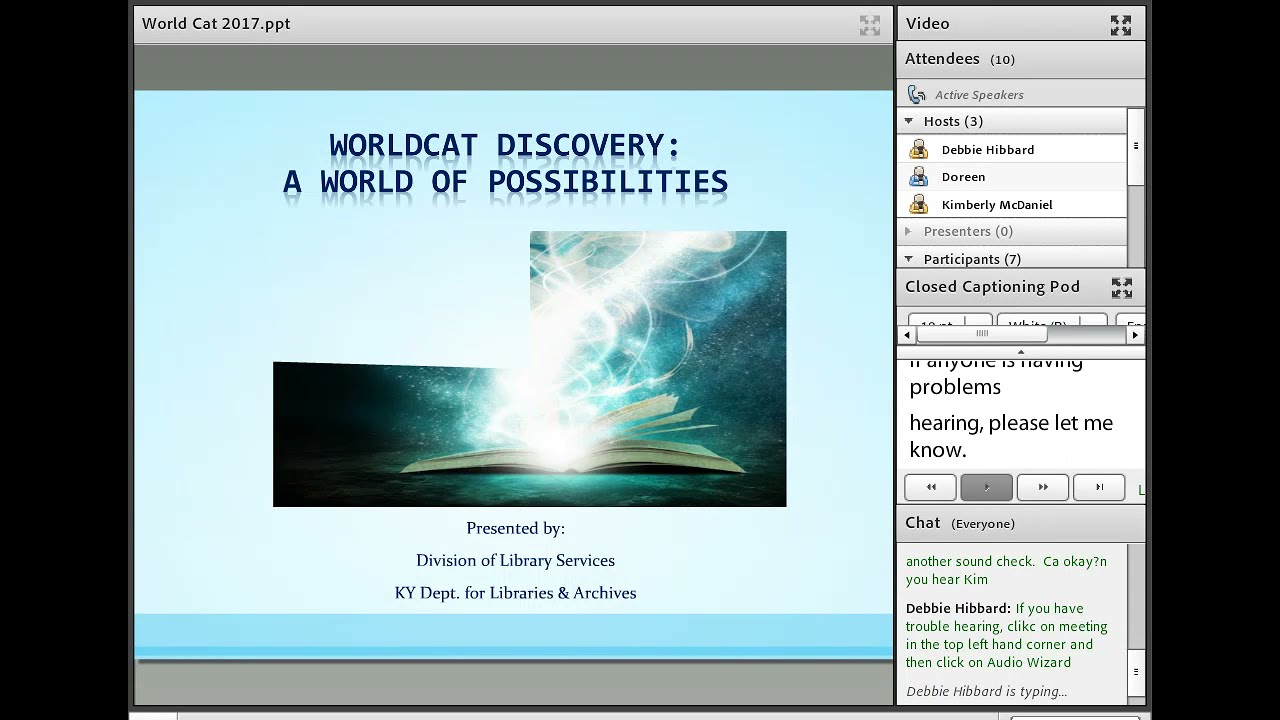Click the slide title 'WorldCat Discovery'
The image size is (1280, 720).
(505, 146)
